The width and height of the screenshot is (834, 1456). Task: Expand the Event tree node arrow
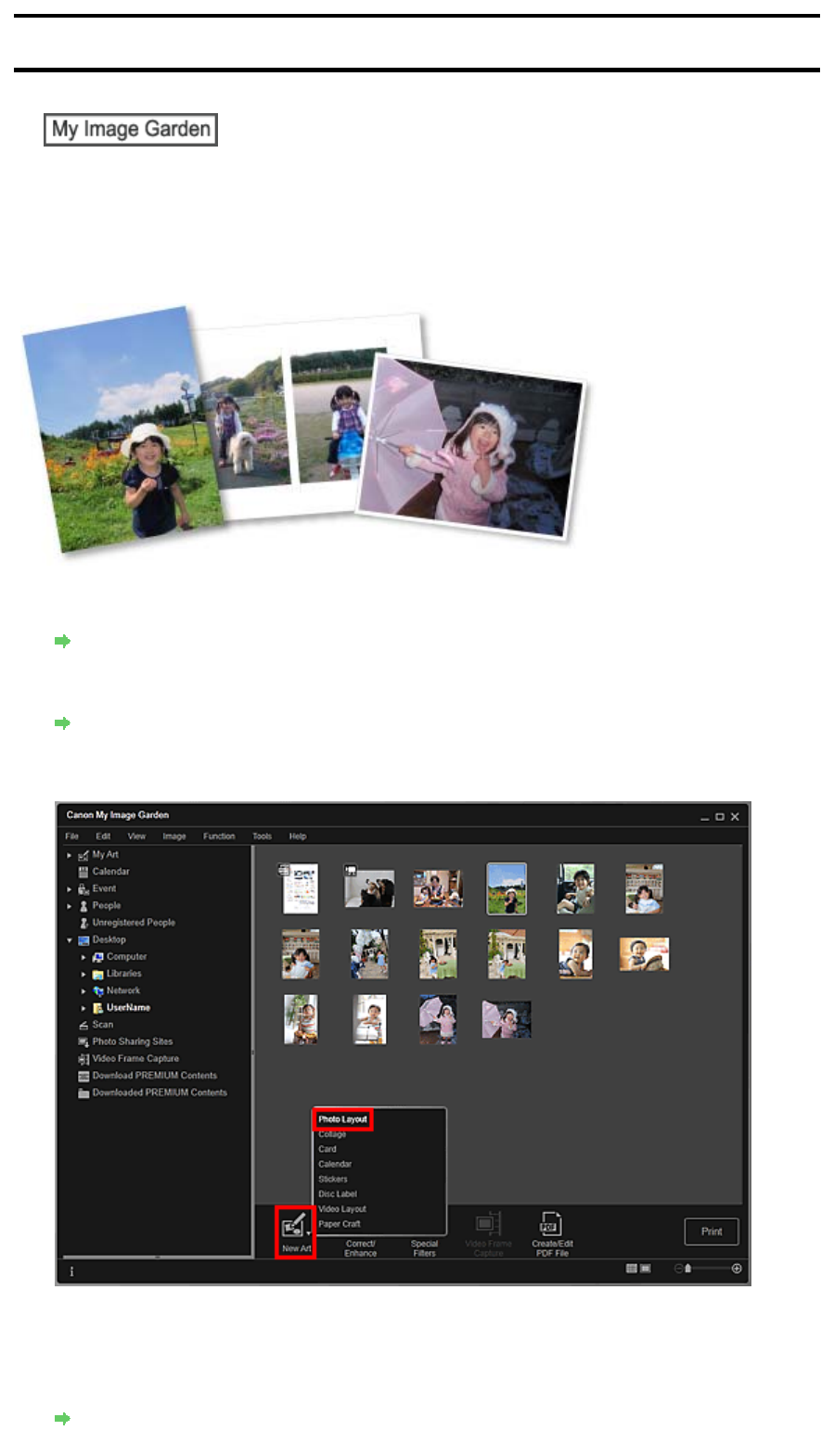click(x=70, y=888)
